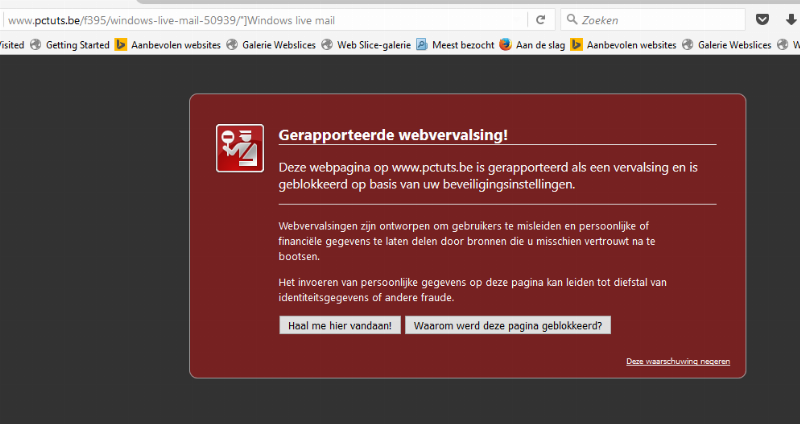This screenshot has width=800, height=424.
Task: Click the reload page icon
Action: 540,20
